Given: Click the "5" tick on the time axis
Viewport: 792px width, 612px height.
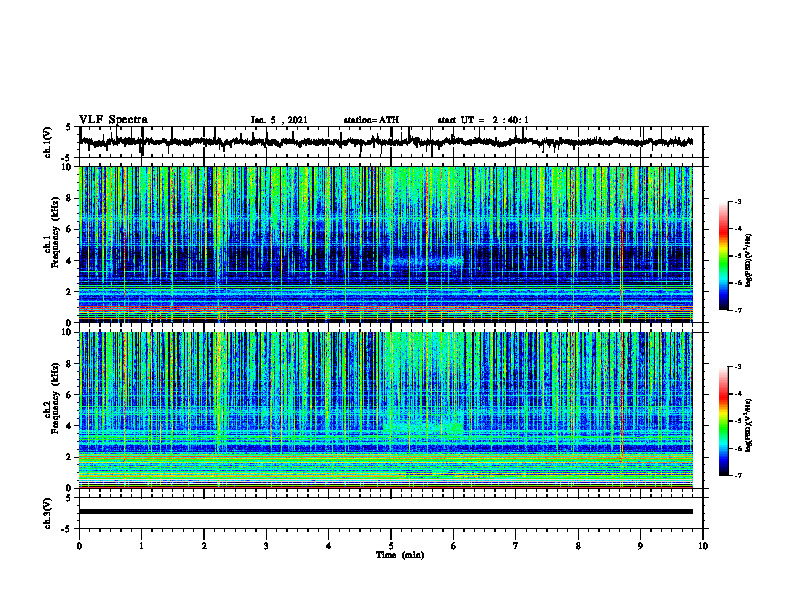Looking at the screenshot, I should pyautogui.click(x=391, y=546).
